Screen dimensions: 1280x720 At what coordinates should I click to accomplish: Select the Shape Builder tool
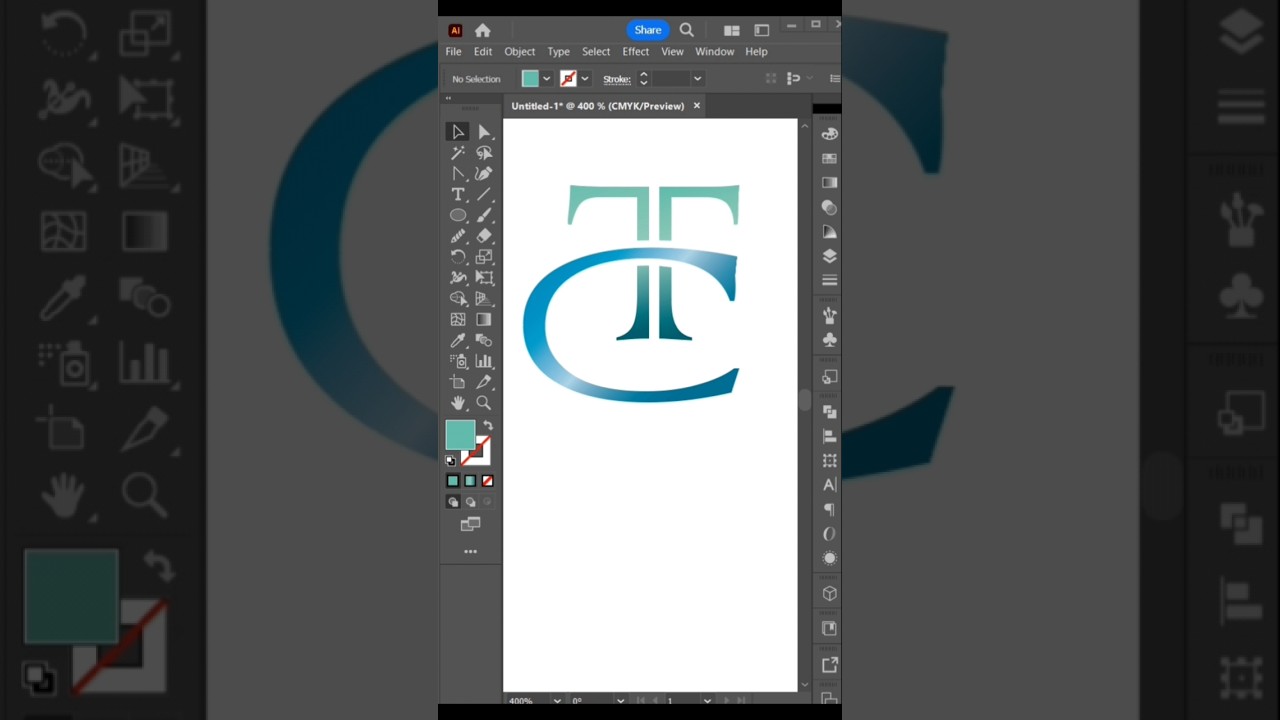click(x=458, y=299)
